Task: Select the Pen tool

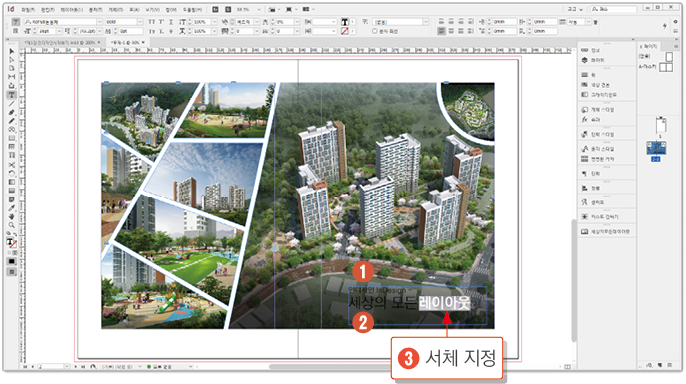Action: 12,112
